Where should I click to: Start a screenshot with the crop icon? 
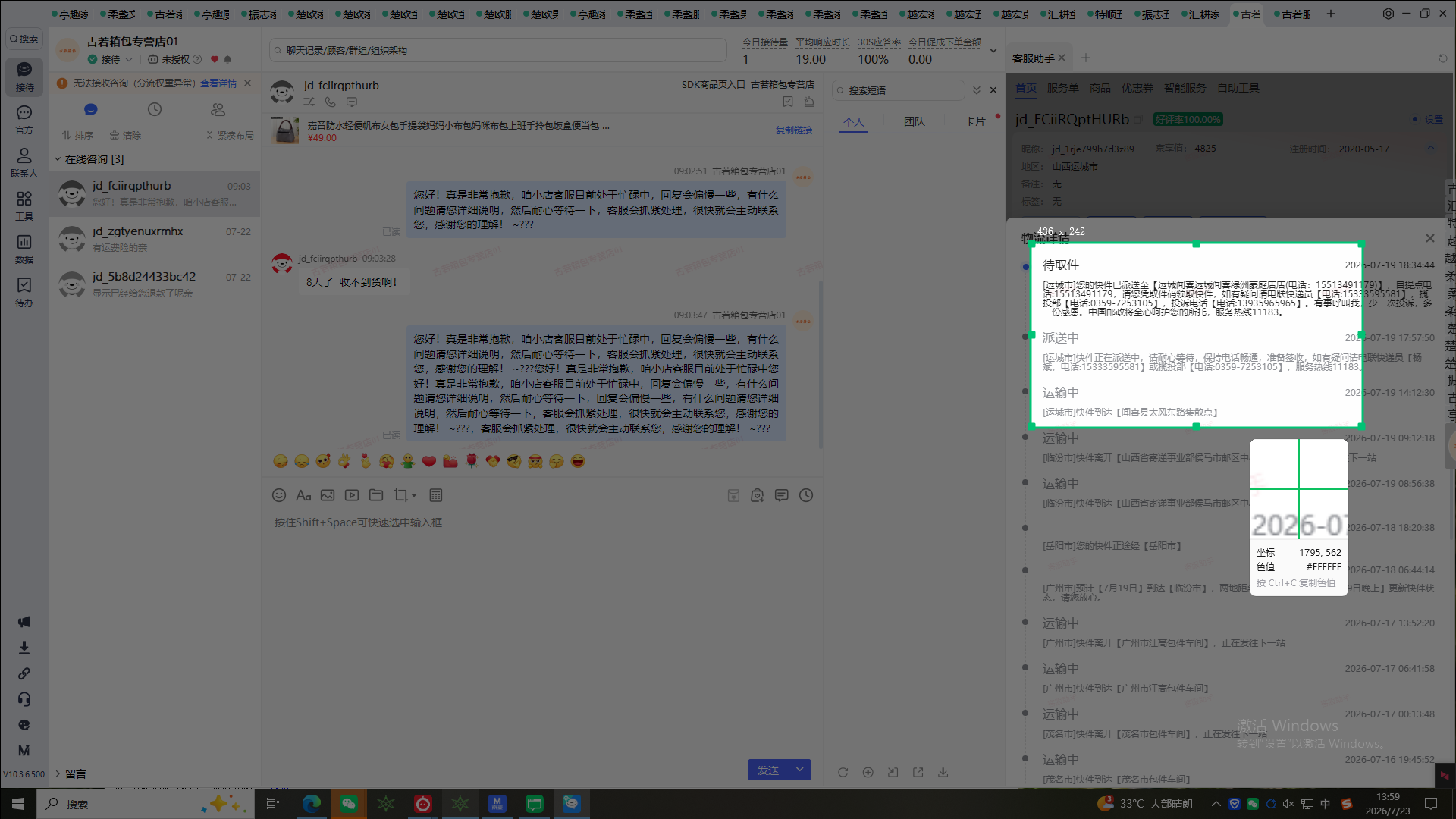click(x=400, y=495)
